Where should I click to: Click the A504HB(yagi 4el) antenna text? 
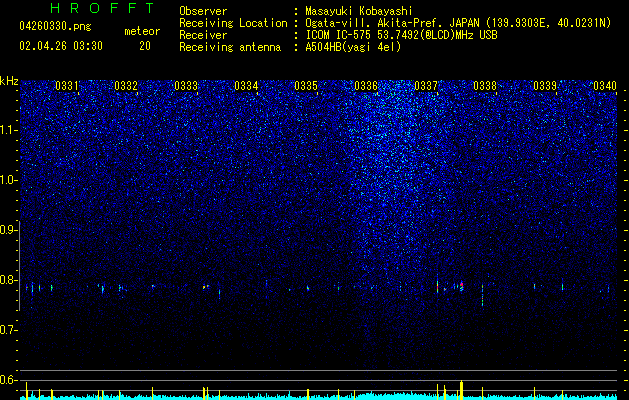353,47
